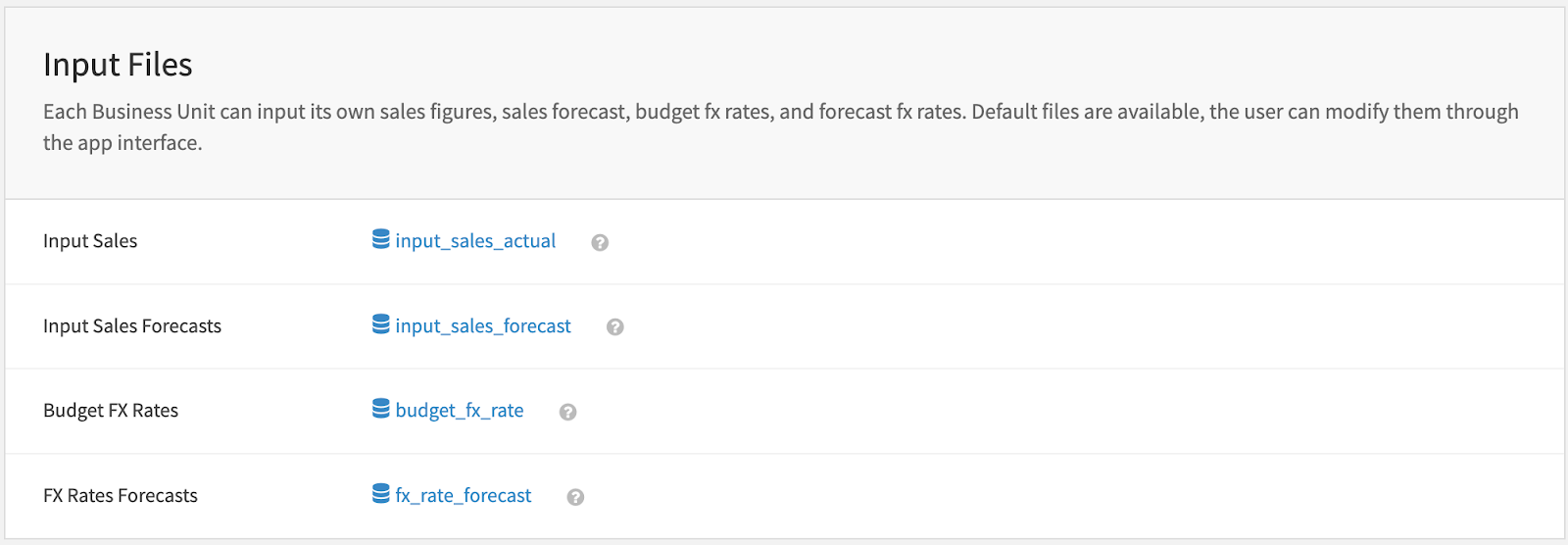This screenshot has width=1568, height=545.
Task: Click the Input Sales Forecasts label
Action: pyautogui.click(x=132, y=326)
